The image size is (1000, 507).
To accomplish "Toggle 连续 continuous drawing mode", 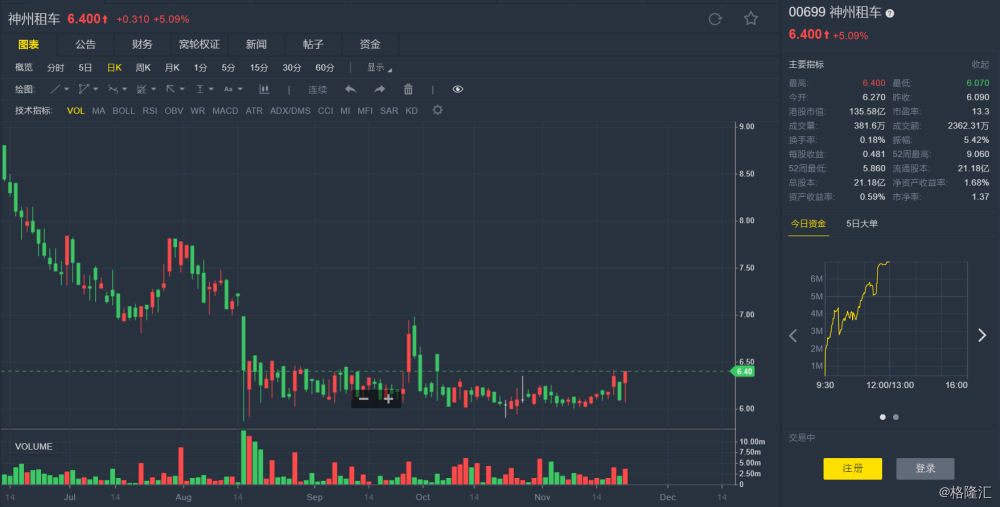I will click(x=317, y=89).
